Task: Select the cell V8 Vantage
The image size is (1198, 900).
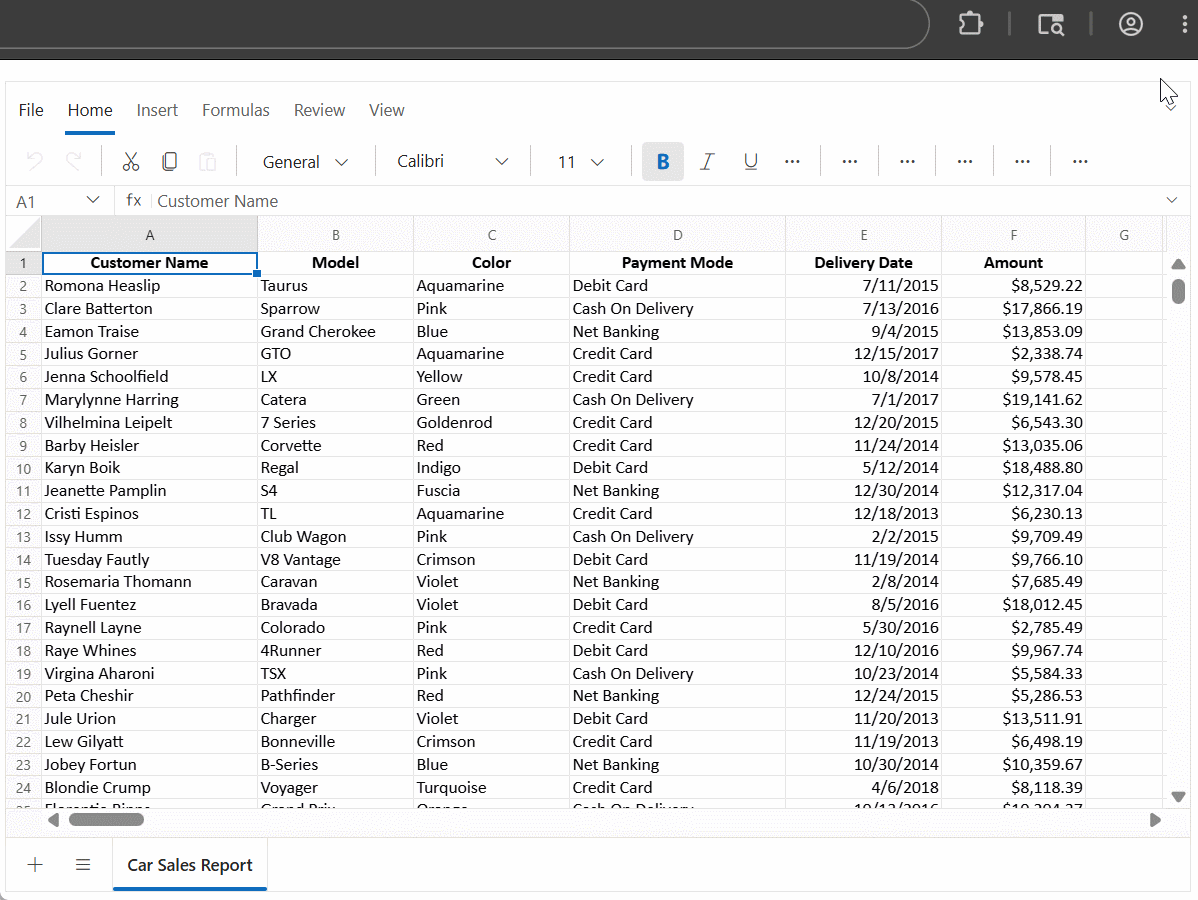Action: click(x=335, y=559)
